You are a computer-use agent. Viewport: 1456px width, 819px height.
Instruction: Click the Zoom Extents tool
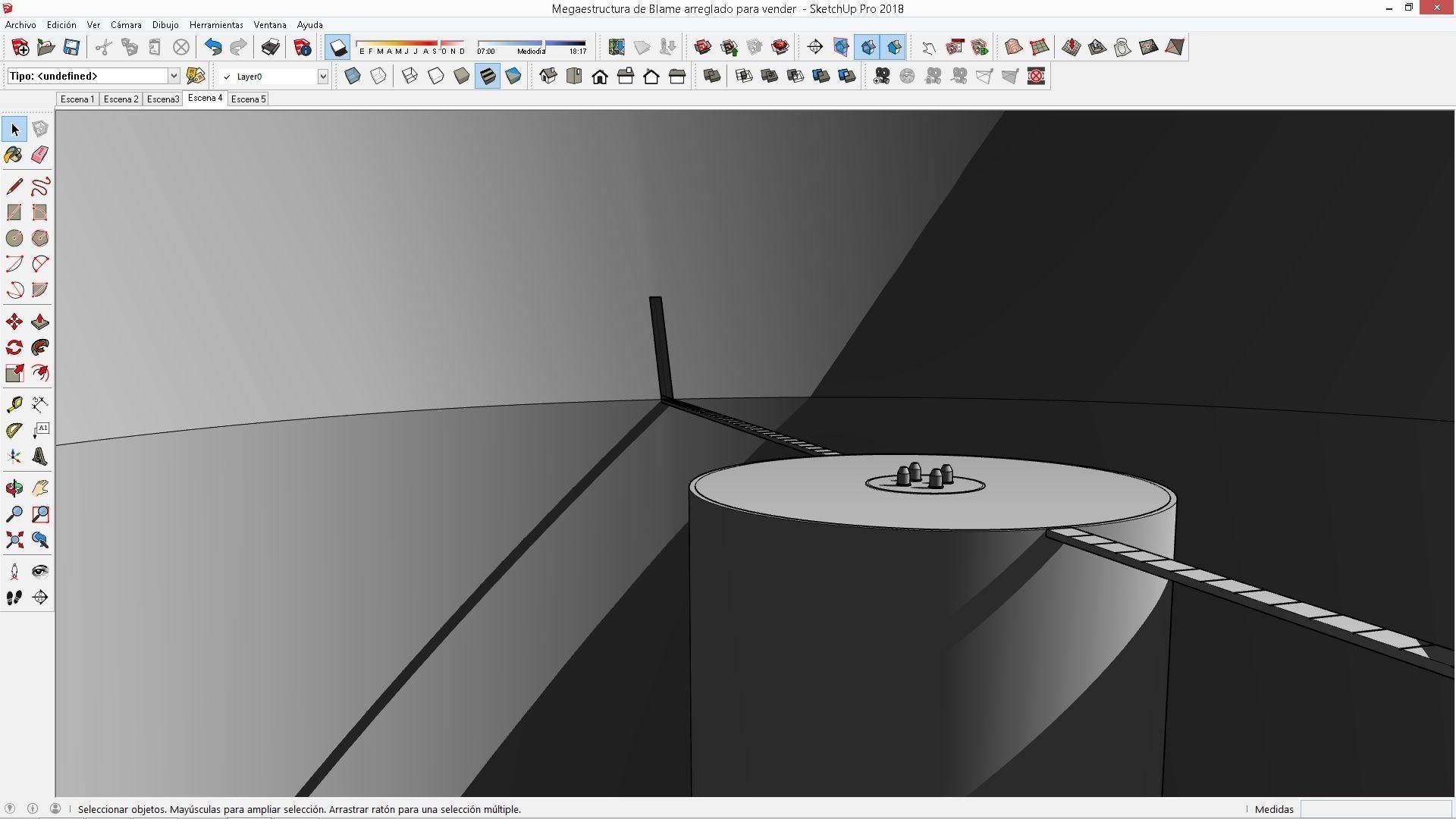(x=14, y=540)
